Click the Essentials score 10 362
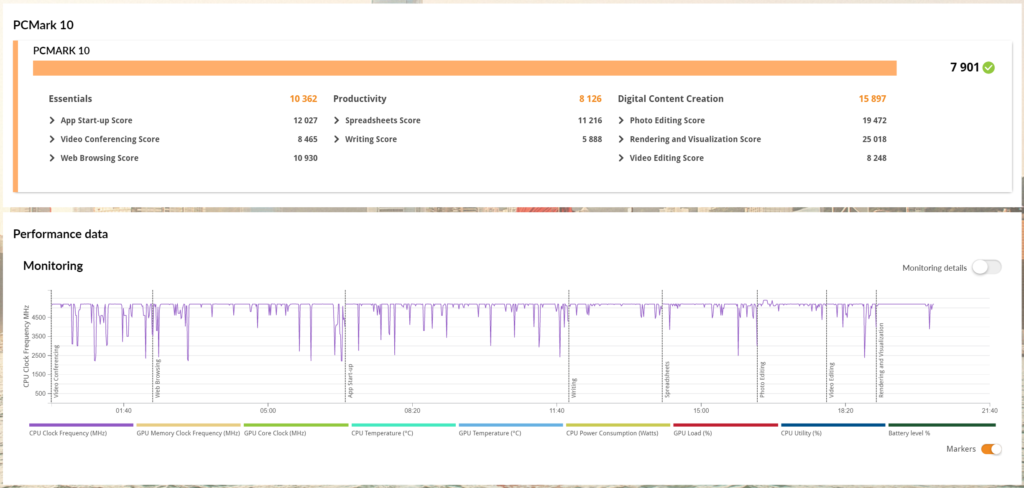Screen dimensions: 1024x488 (304, 99)
